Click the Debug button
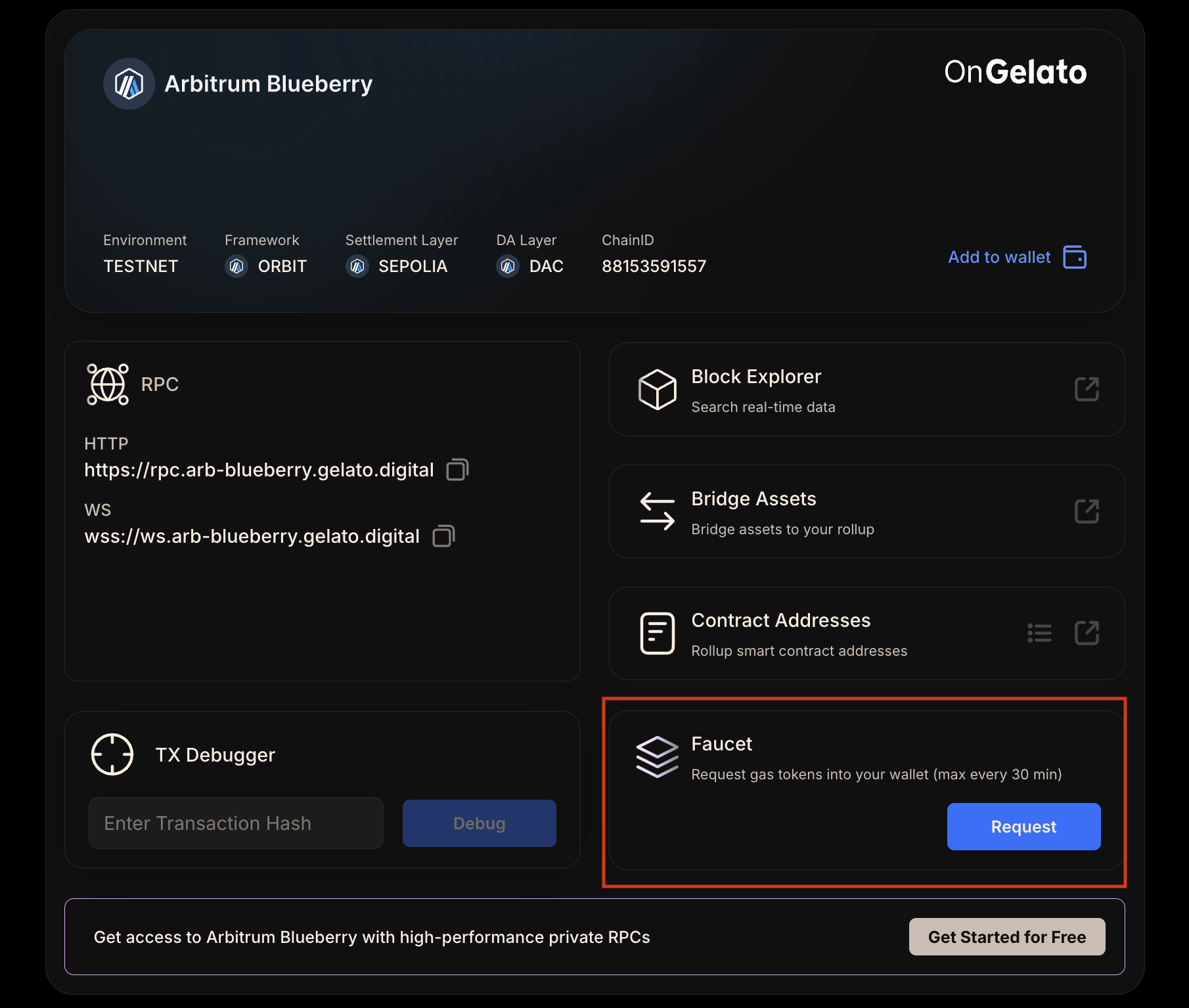The height and width of the screenshot is (1008, 1189). pos(480,823)
